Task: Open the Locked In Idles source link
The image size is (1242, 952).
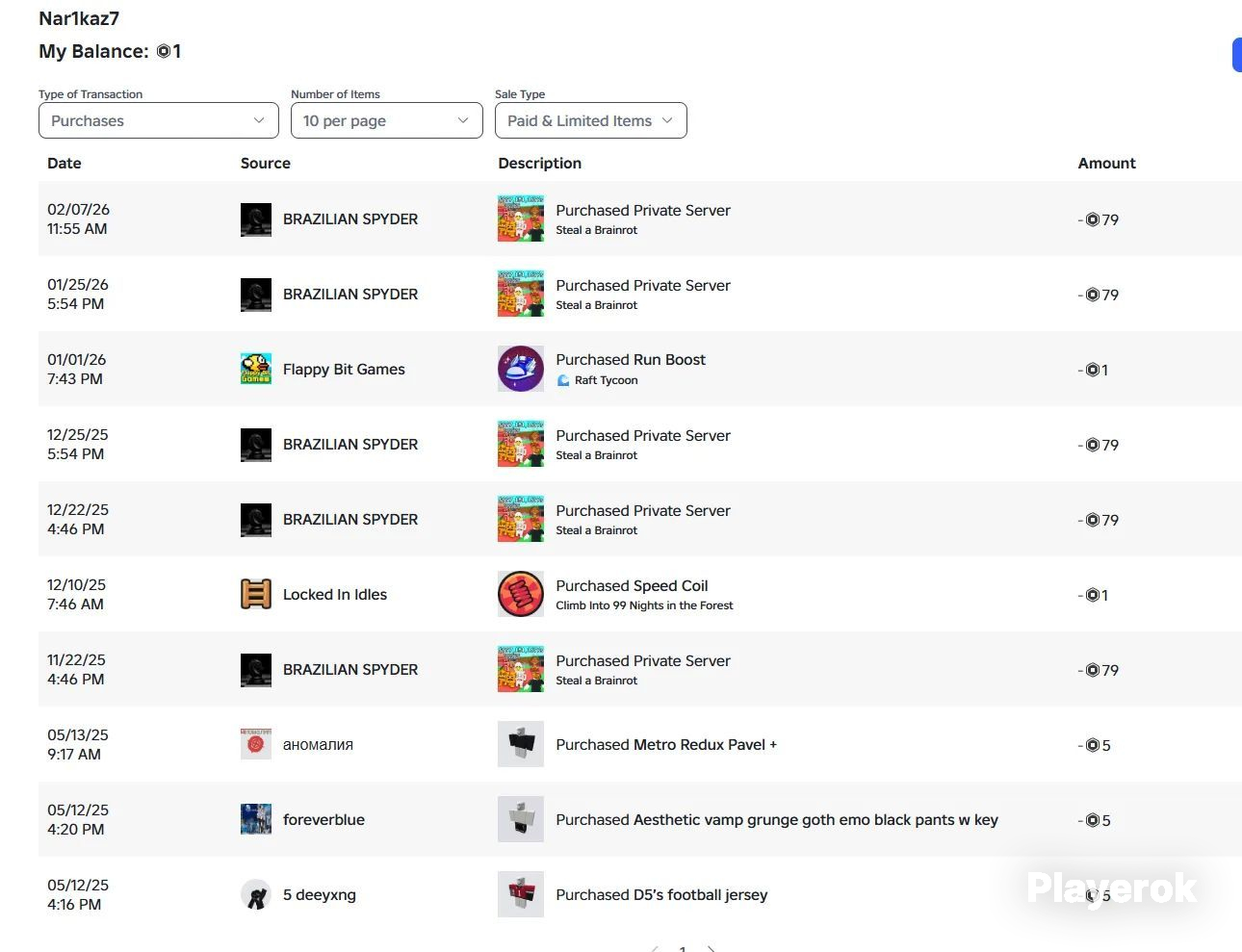Action: (x=335, y=595)
